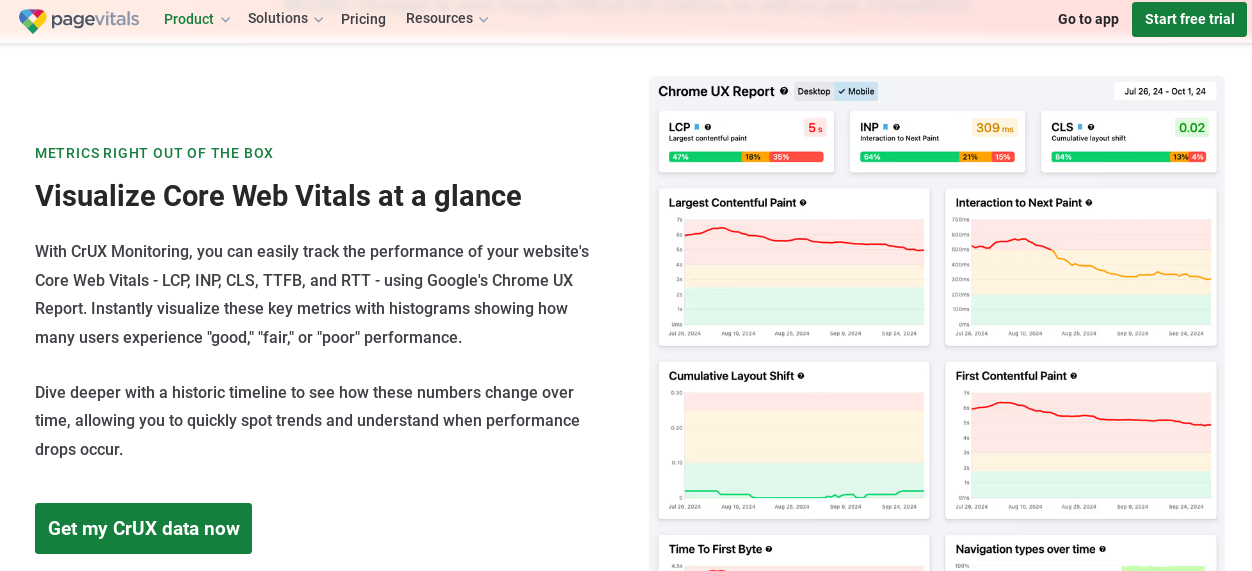Click Get my CrUX data now

144,528
